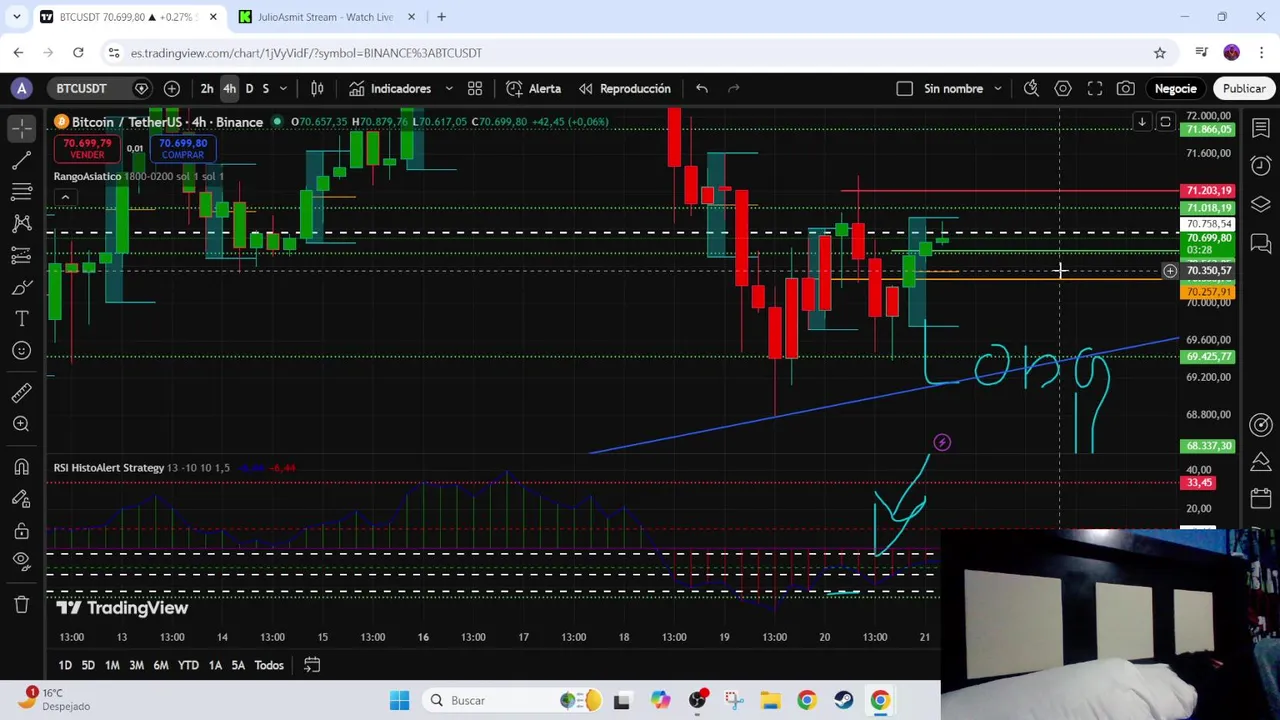Select the 4h timeframe
Screen dimensions: 1280x720
tap(229, 89)
